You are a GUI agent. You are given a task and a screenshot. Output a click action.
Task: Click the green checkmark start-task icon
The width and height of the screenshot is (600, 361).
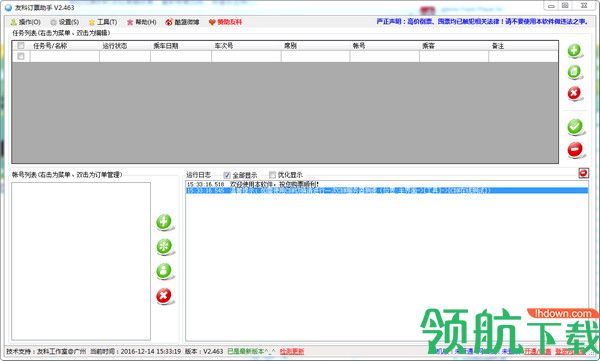575,127
